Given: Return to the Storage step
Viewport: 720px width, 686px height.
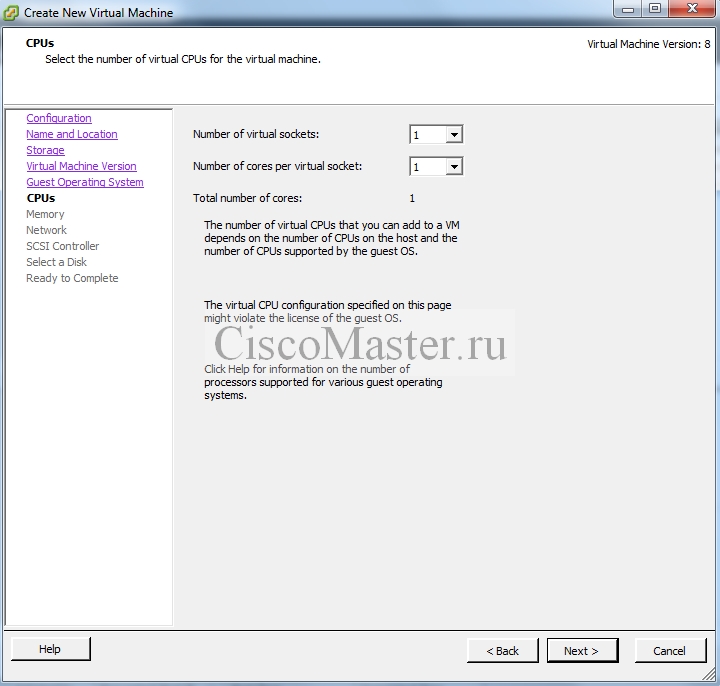Looking at the screenshot, I should tap(45, 150).
